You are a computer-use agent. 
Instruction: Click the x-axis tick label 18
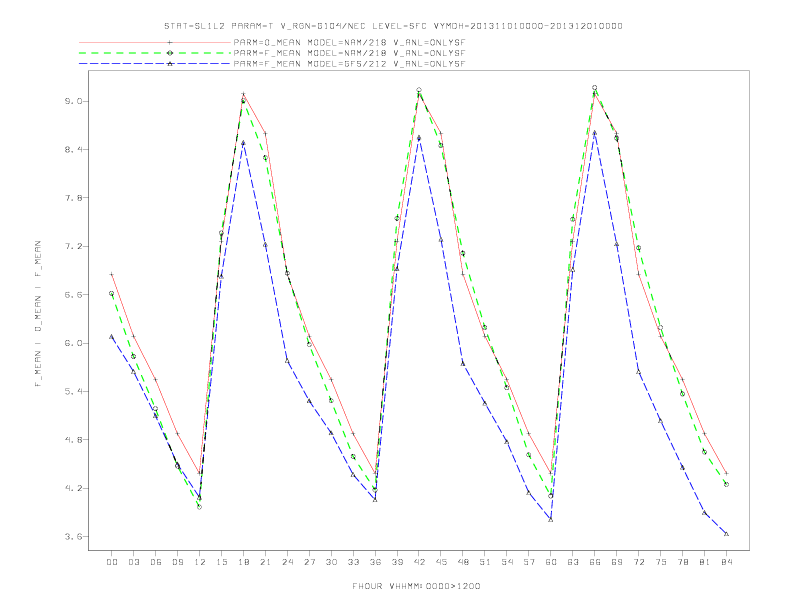coord(243,562)
